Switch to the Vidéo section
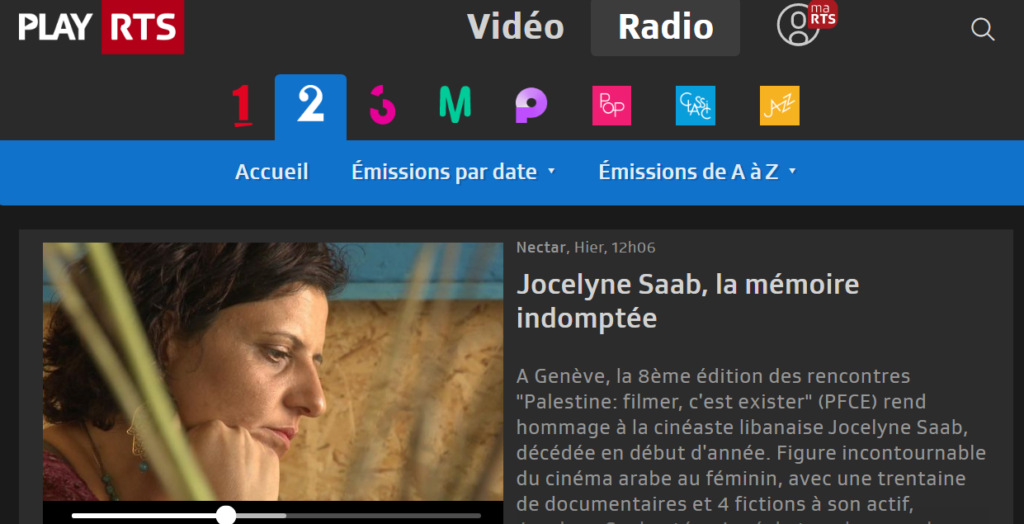The height and width of the screenshot is (524, 1024). pyautogui.click(x=515, y=27)
